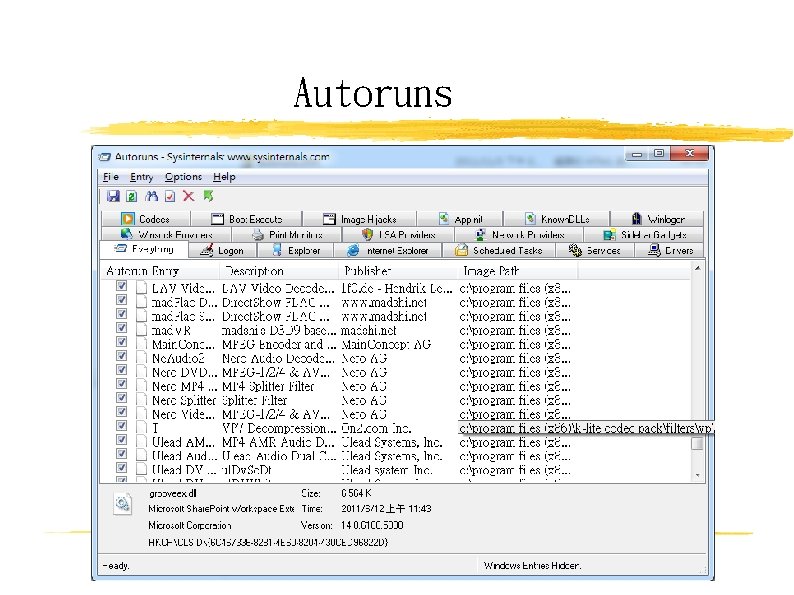Expand the Entry menu

point(141,177)
